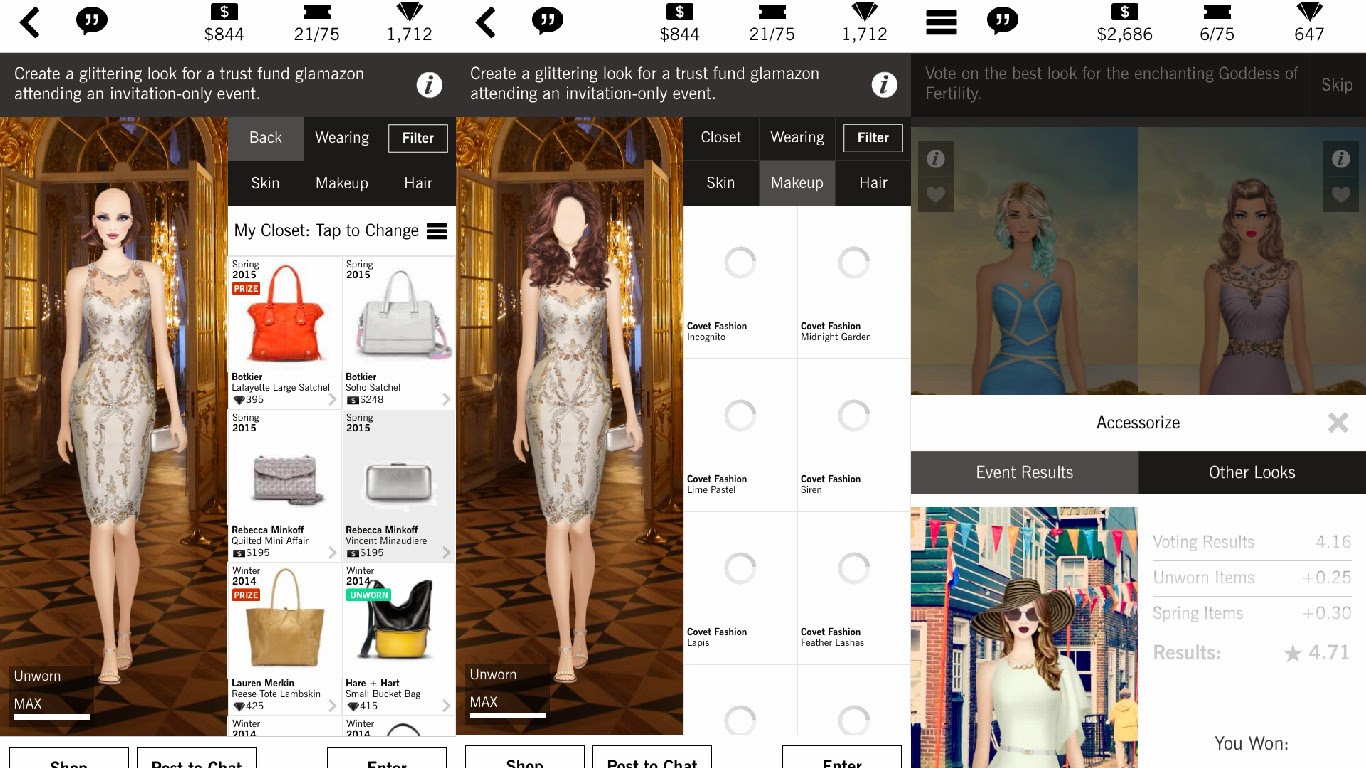The height and width of the screenshot is (768, 1366).
Task: Tap the diamond icon showing 647
Action: (1309, 12)
